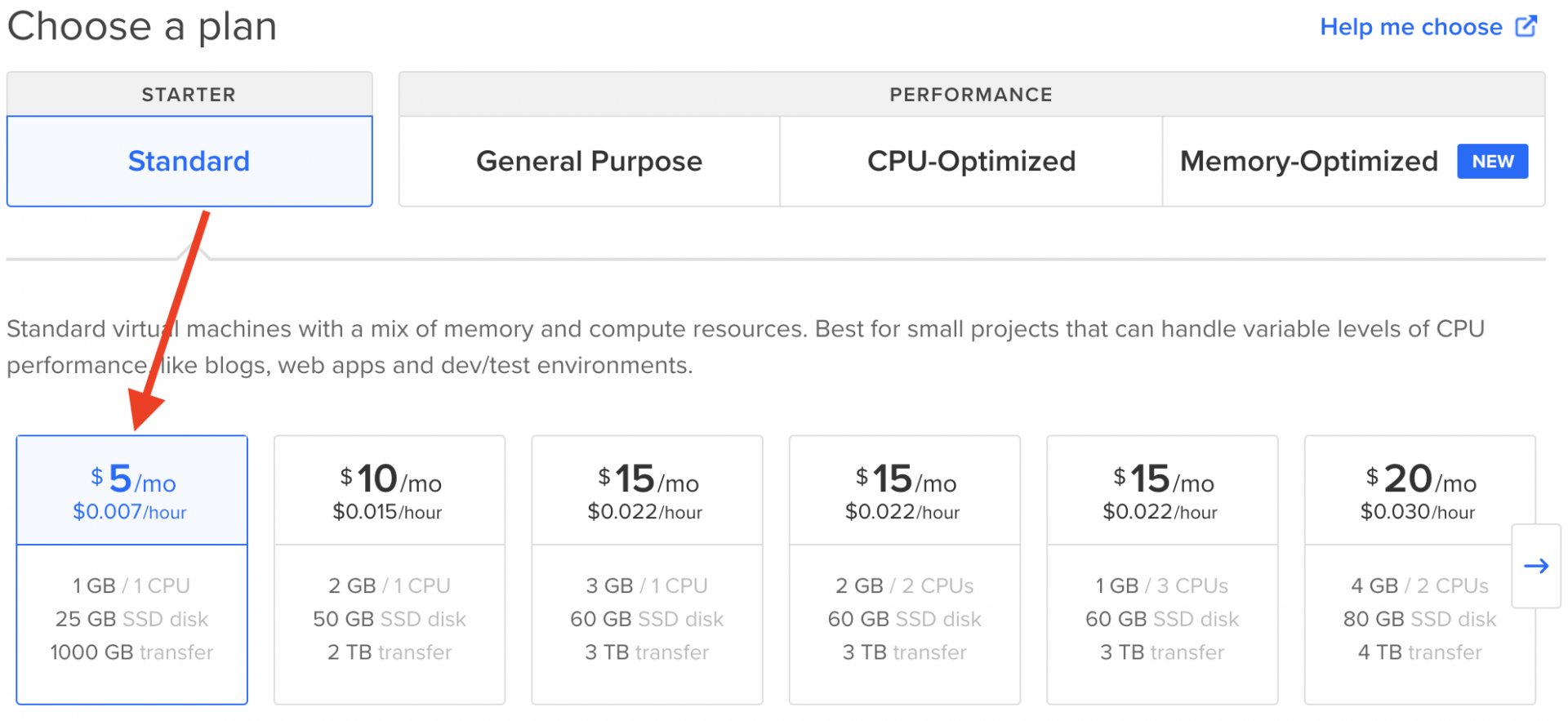Pick the $15/mo 3 GB / 1 CPU plan
Viewport: 1568px width, 721px height.
647,569
